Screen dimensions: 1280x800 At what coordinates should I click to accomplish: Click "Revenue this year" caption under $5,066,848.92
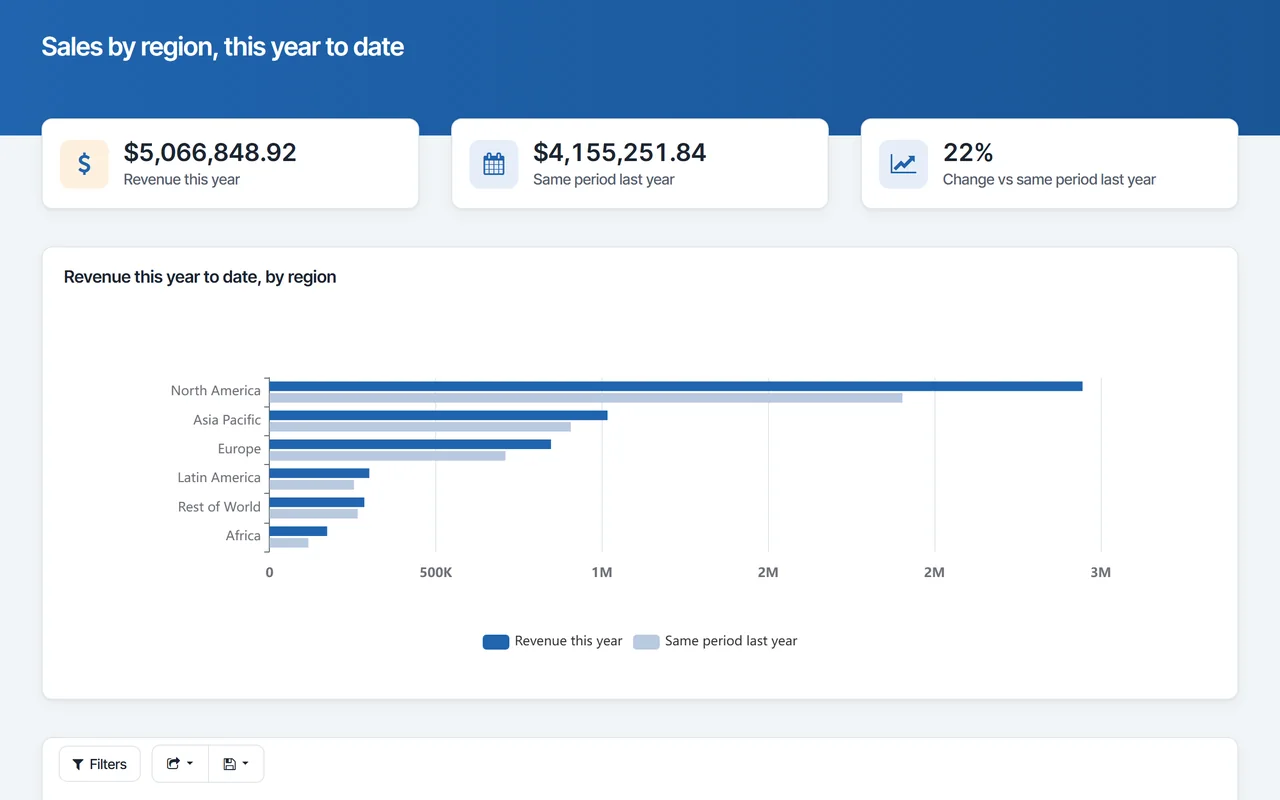coord(182,180)
